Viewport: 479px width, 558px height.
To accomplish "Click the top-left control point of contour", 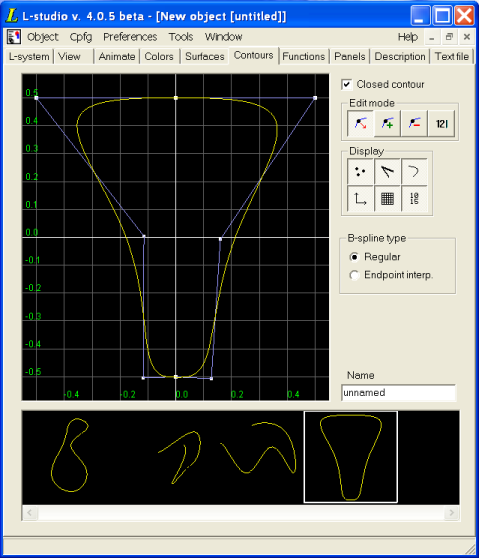I will coord(36,98).
